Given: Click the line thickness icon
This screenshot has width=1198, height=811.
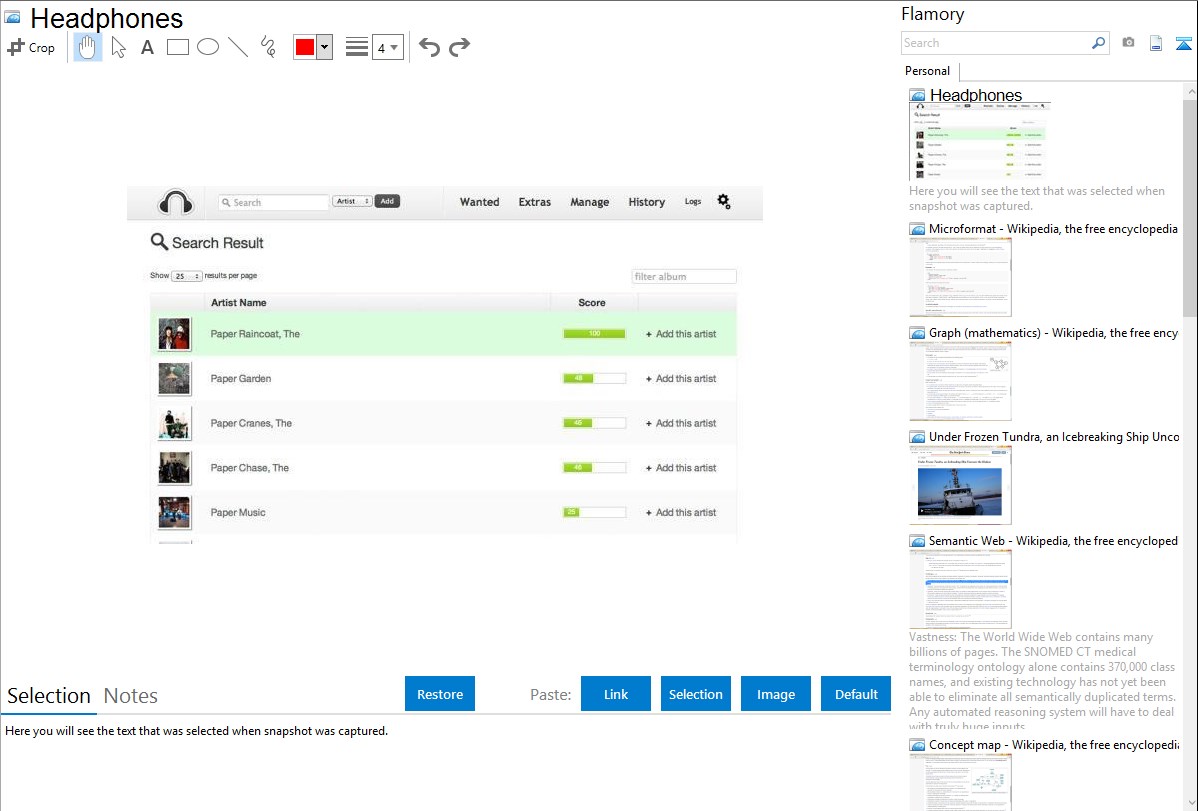Looking at the screenshot, I should coord(357,47).
